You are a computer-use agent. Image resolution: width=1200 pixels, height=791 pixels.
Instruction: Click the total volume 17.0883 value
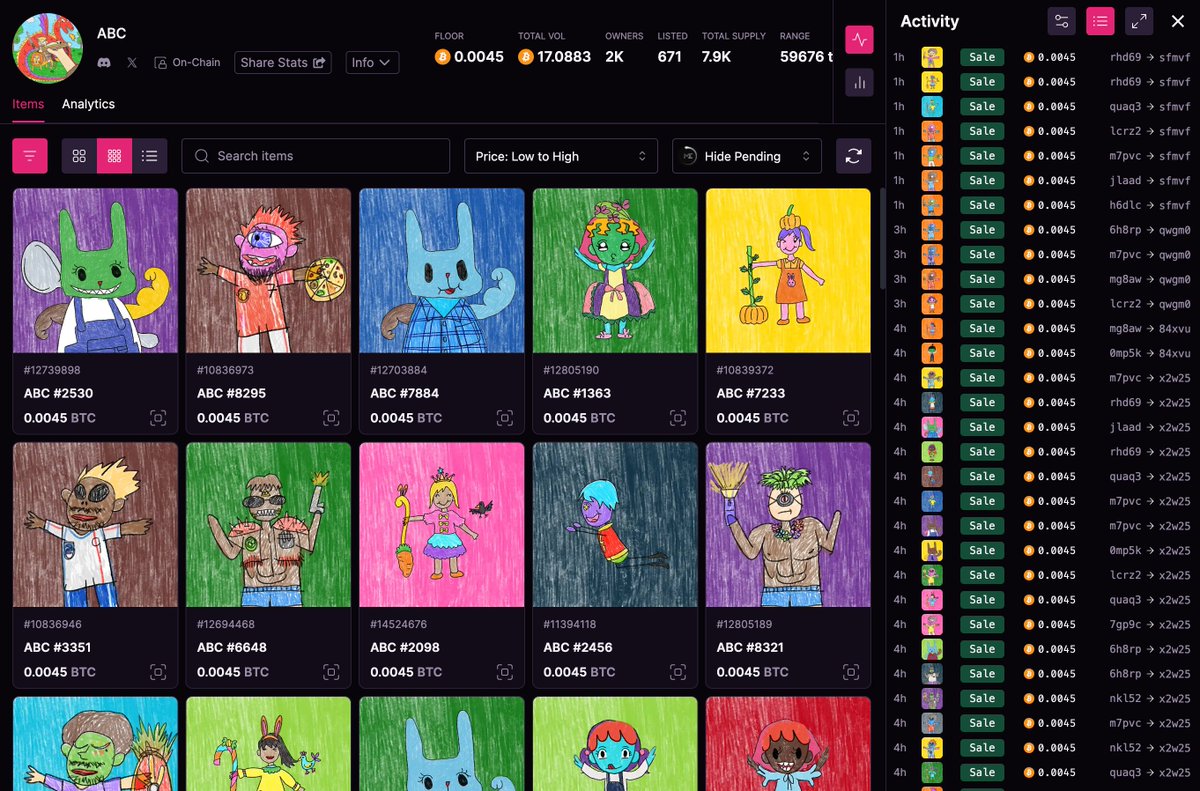(x=564, y=57)
